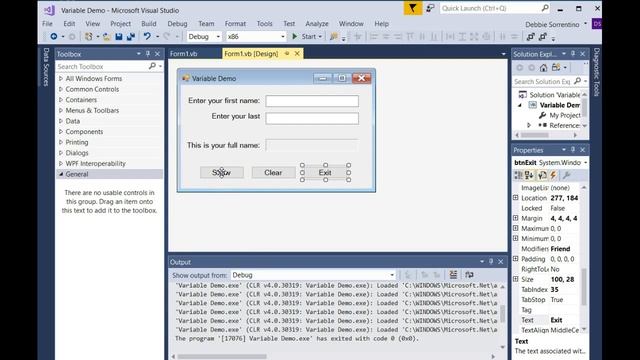Click the Alphabetical sort icon in Properties

(529, 176)
